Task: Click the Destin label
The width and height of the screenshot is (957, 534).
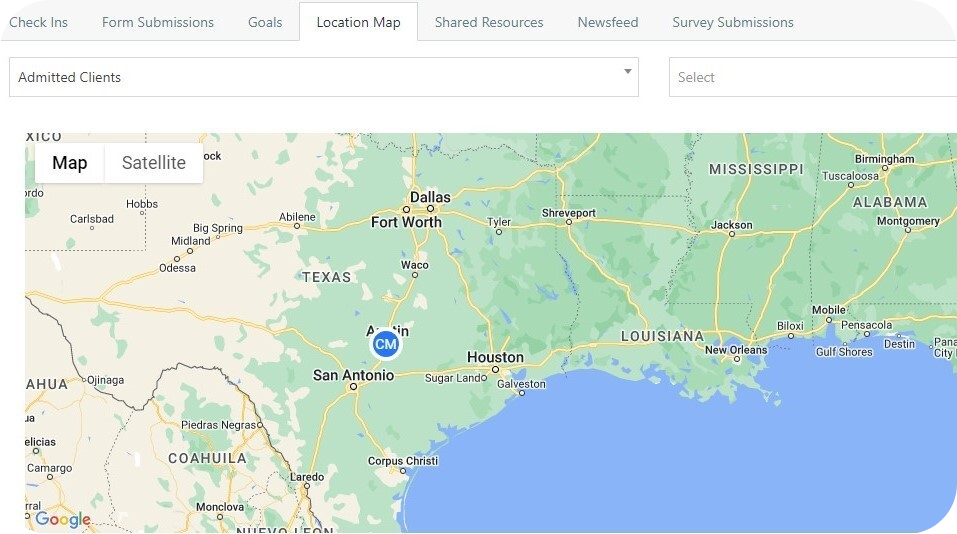Action: point(900,344)
